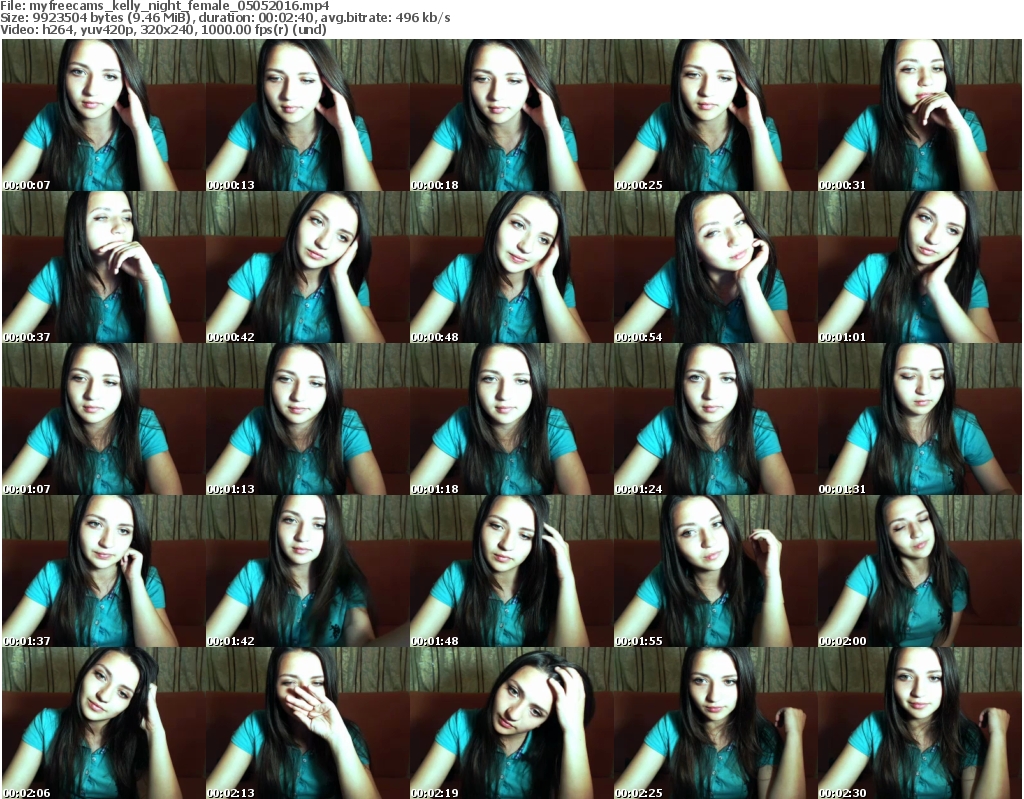Select the thumbnail stamped 00:00:07

[104, 115]
